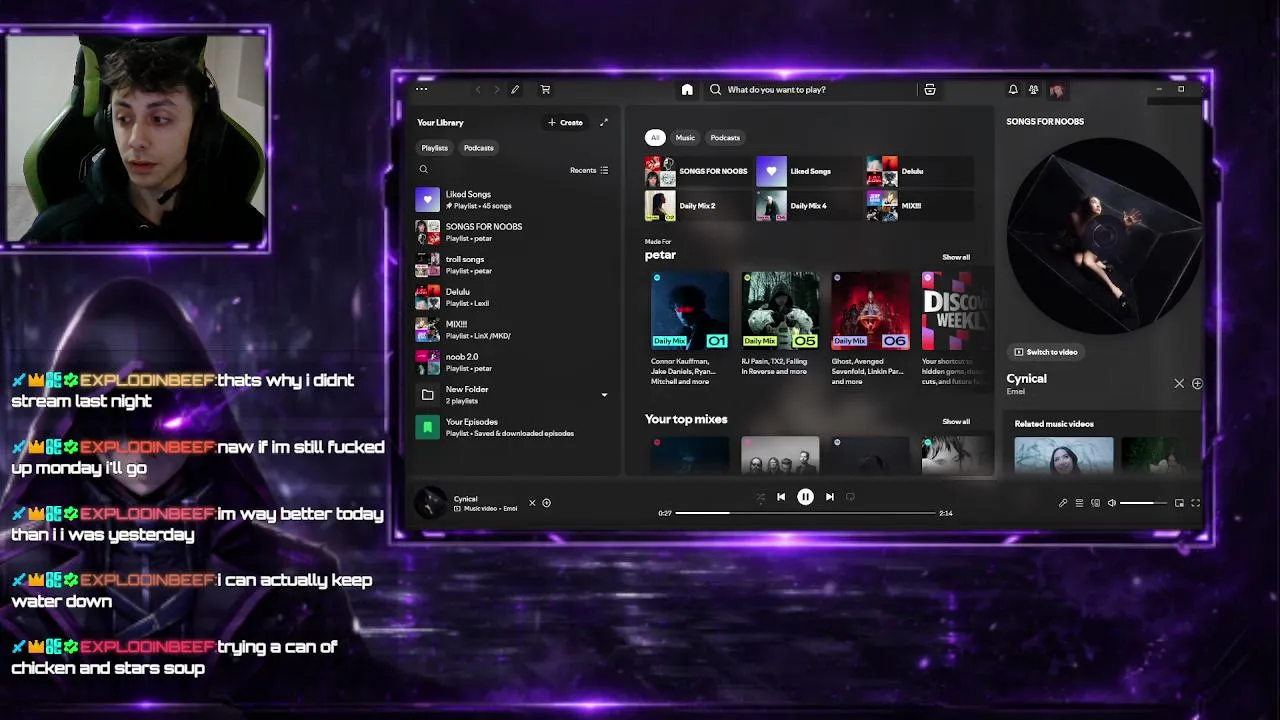This screenshot has height=720, width=1280.
Task: Open Delulu playlist in library
Action: (x=513, y=297)
